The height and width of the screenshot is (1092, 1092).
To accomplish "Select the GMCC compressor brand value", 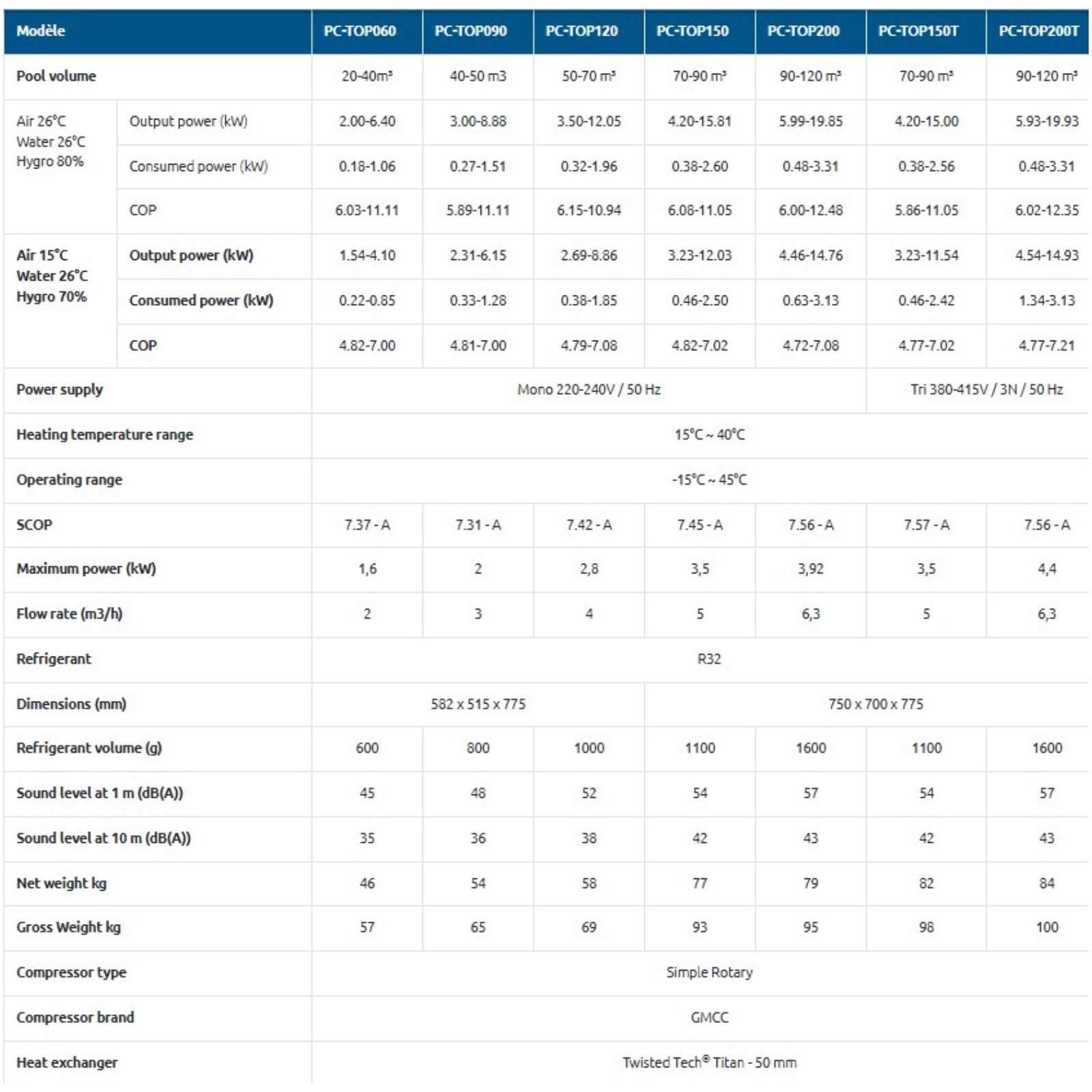I will [x=709, y=1017].
